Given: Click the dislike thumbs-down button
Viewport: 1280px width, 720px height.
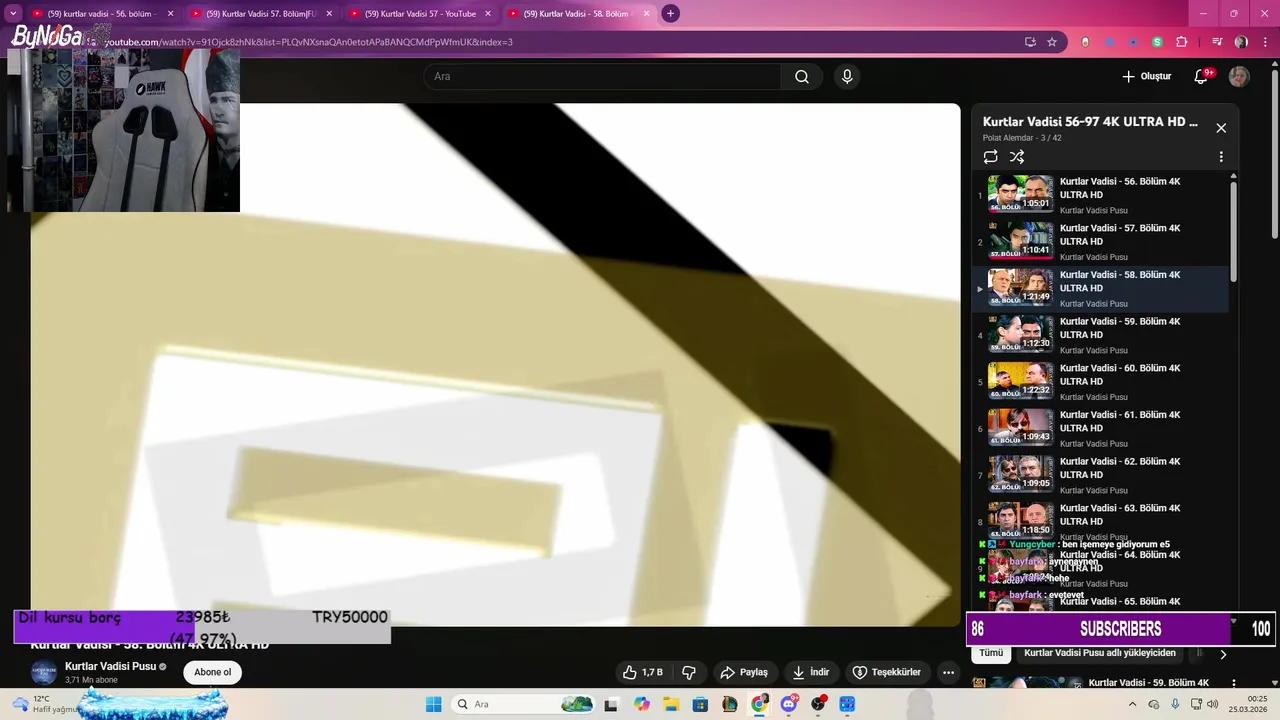Looking at the screenshot, I should (689, 672).
